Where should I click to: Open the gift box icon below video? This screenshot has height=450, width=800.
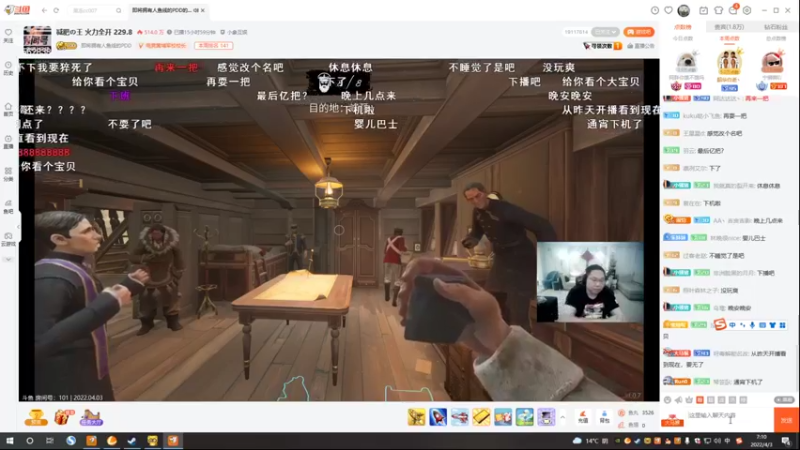(63, 417)
